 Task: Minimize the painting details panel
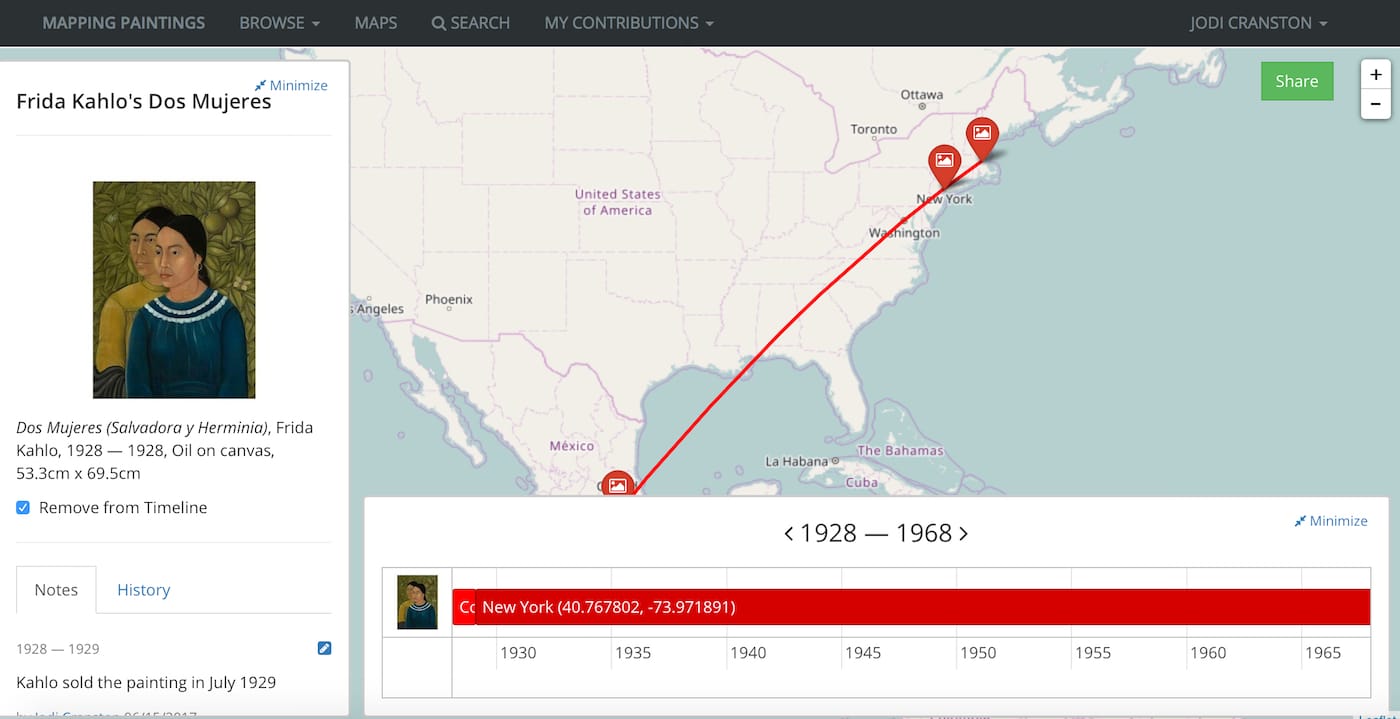pos(291,85)
